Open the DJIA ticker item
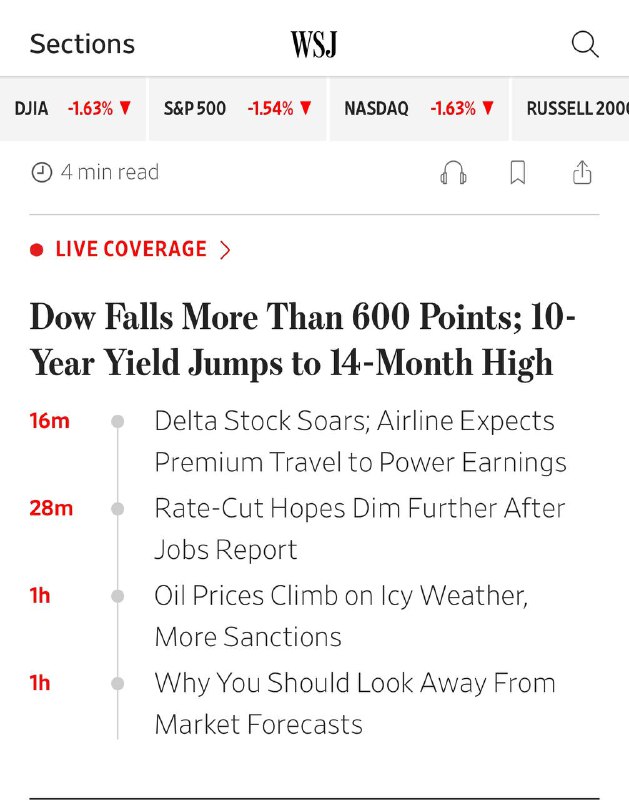The width and height of the screenshot is (629, 800). 73,109
